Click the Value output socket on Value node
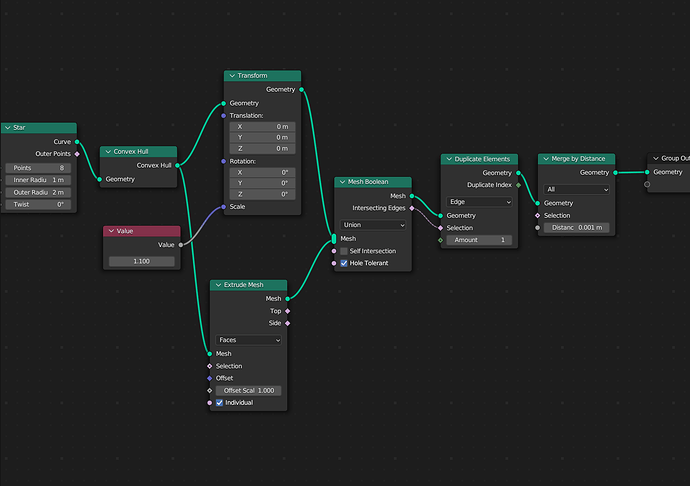The image size is (690, 486). pyautogui.click(x=181, y=245)
